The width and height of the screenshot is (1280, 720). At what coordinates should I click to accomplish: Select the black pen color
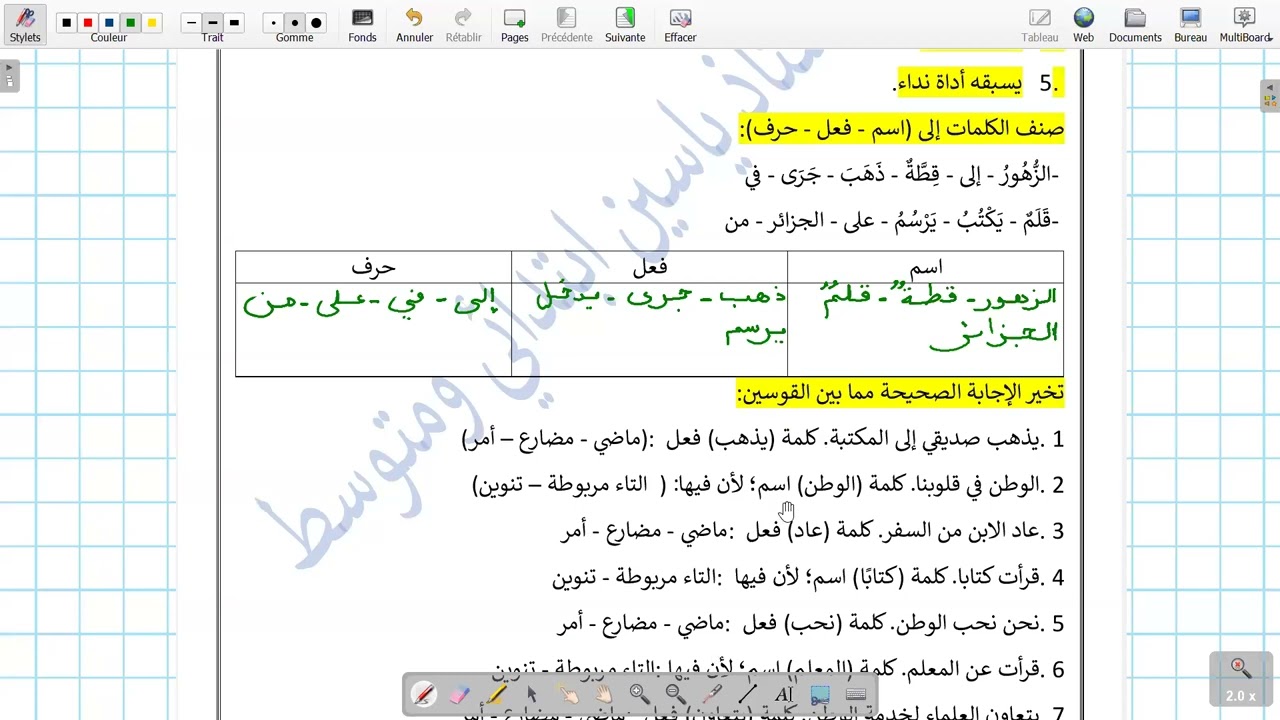coord(66,22)
